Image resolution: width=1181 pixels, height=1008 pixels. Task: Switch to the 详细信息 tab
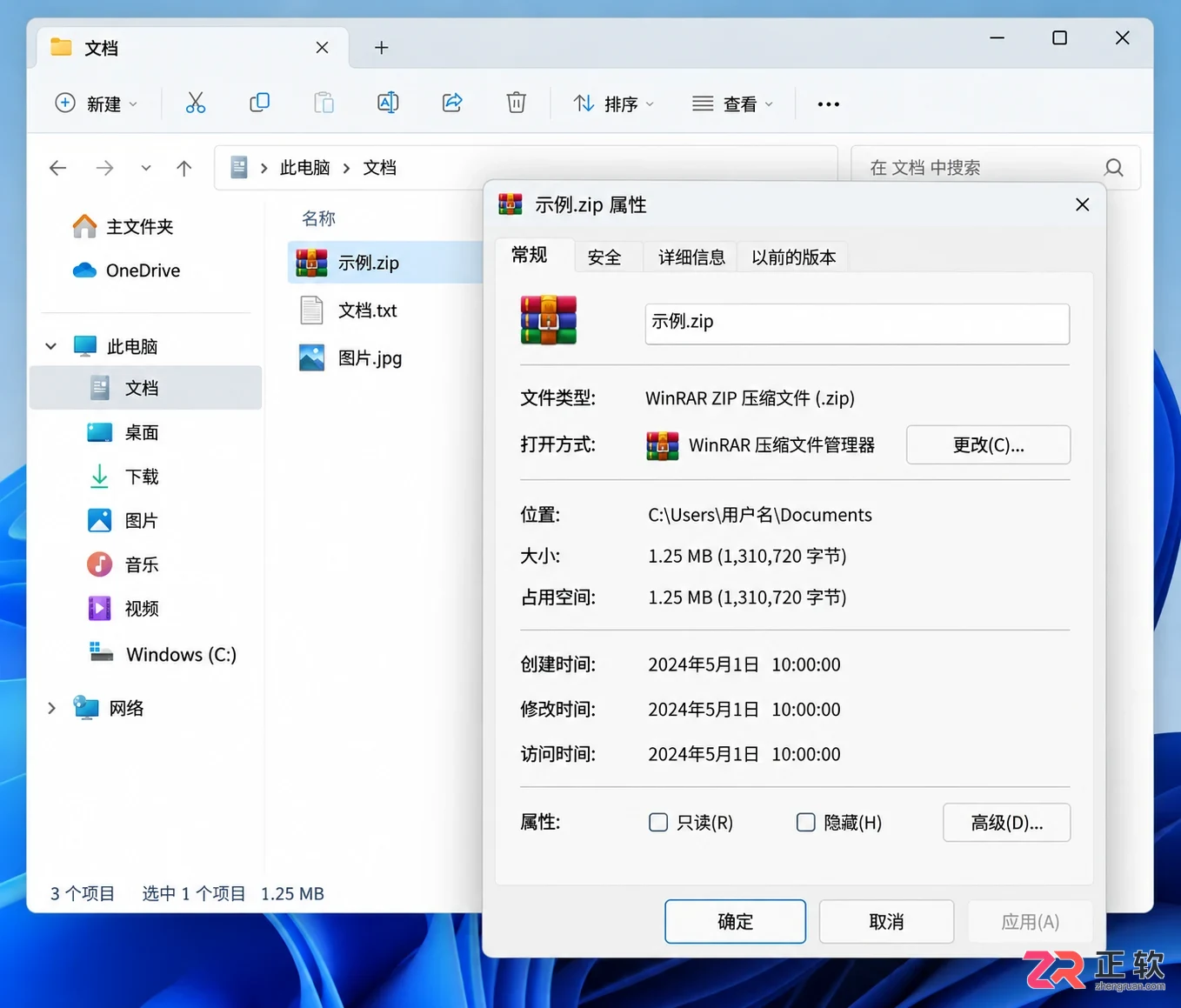691,257
